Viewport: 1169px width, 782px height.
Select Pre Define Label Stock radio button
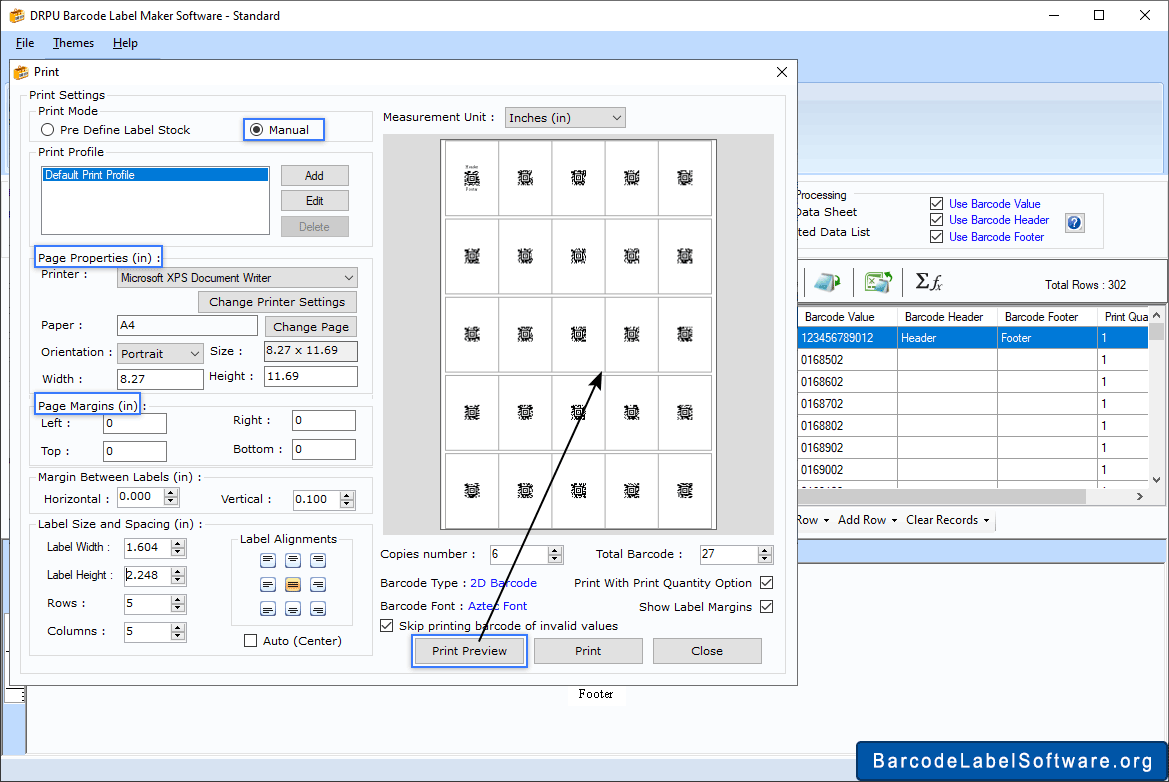click(x=48, y=130)
